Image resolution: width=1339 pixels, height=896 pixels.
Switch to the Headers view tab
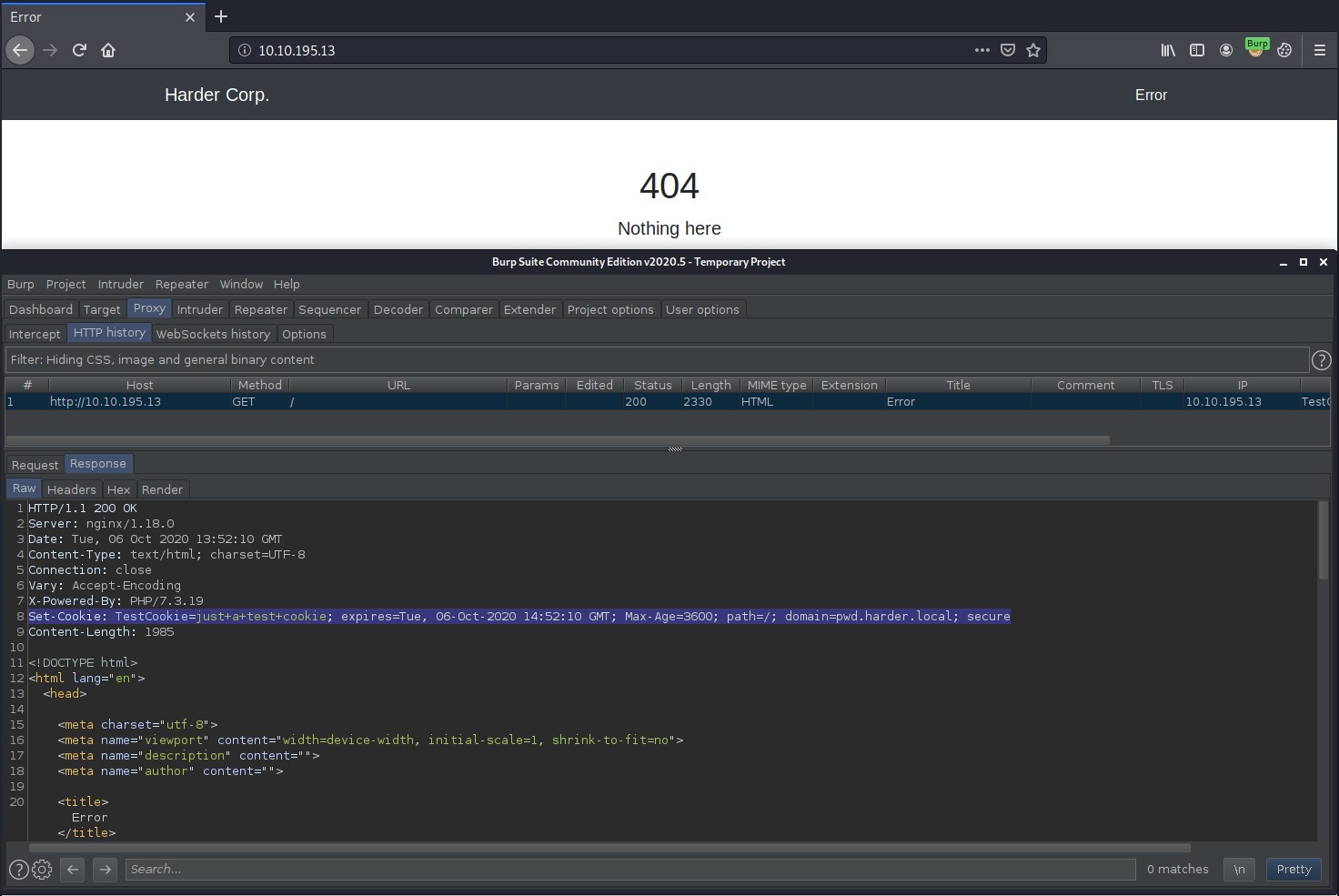[x=71, y=489]
